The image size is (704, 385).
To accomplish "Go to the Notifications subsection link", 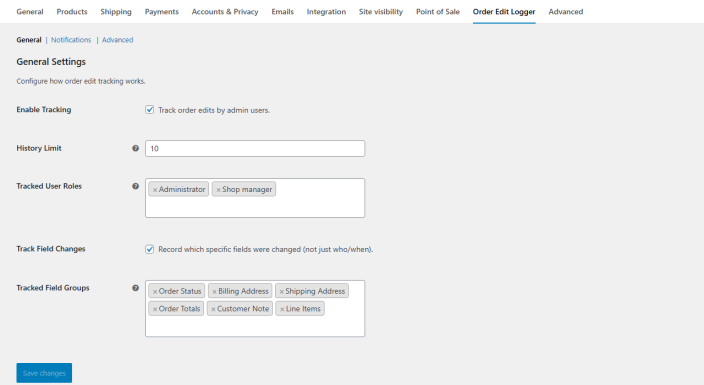I will (x=71, y=40).
